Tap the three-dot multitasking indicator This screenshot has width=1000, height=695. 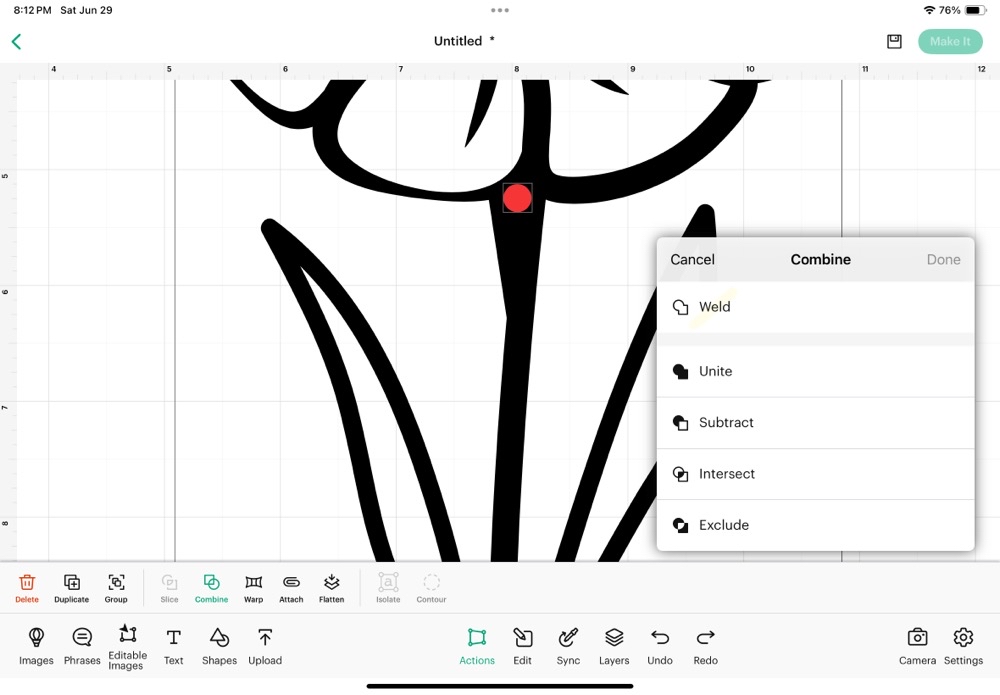click(500, 10)
